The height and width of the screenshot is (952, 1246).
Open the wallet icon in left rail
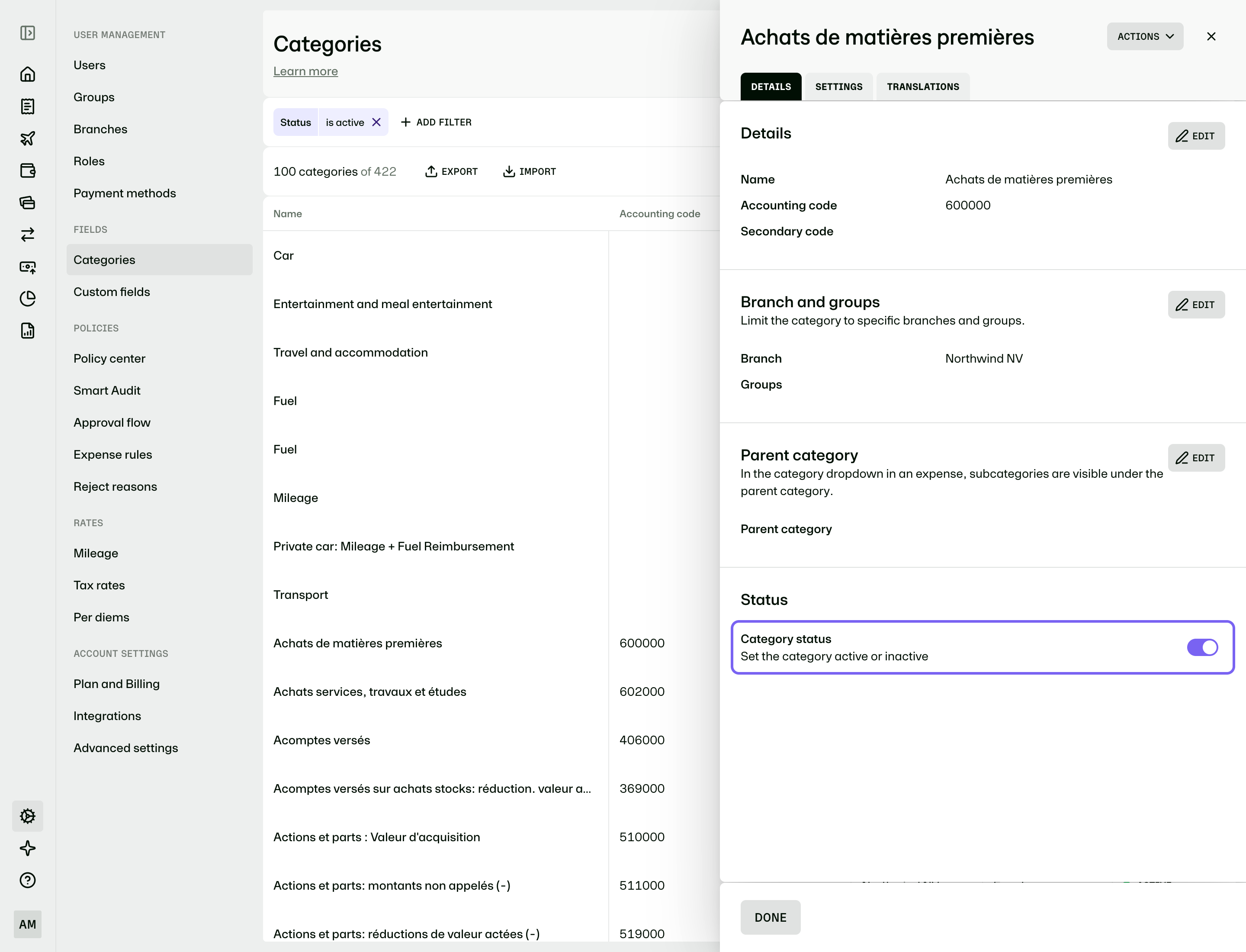[27, 170]
